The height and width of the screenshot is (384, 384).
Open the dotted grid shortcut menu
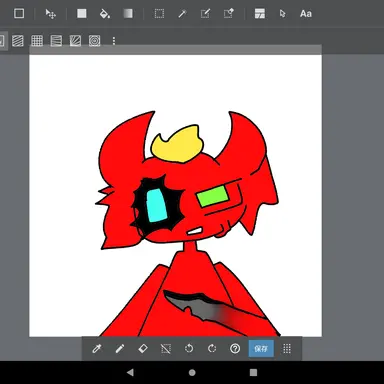[x=287, y=349]
